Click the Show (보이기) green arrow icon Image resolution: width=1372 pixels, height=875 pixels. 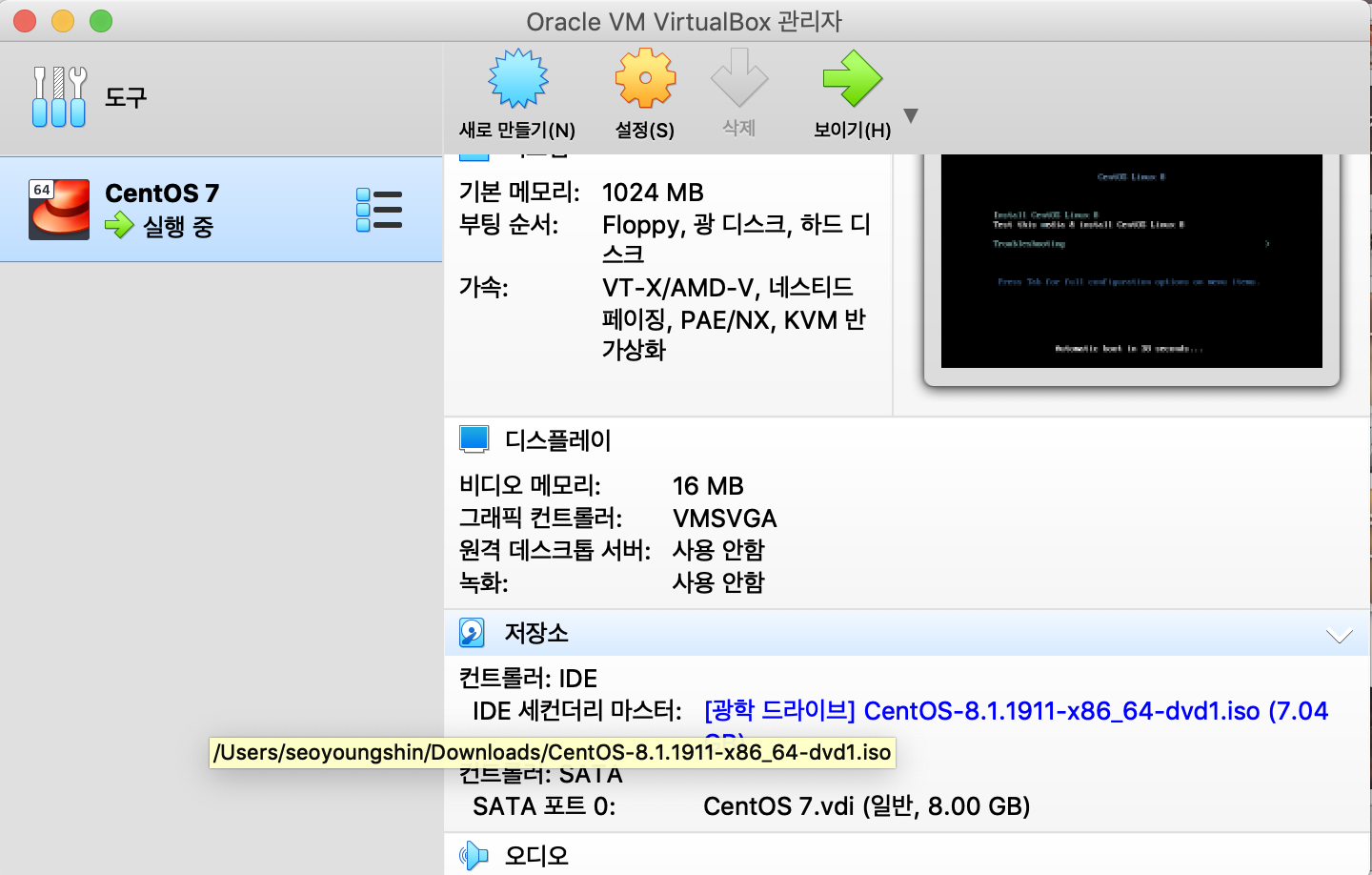click(x=853, y=78)
